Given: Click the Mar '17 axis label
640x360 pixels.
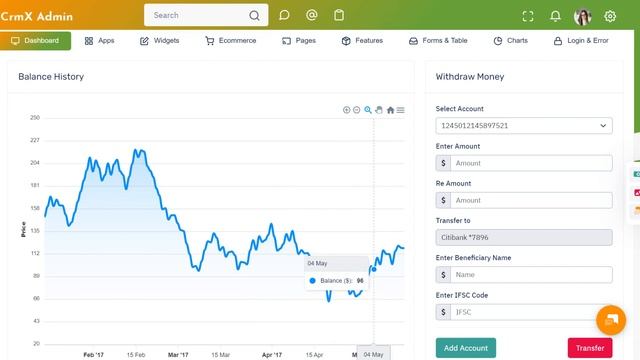Looking at the screenshot, I should pyautogui.click(x=178, y=355).
